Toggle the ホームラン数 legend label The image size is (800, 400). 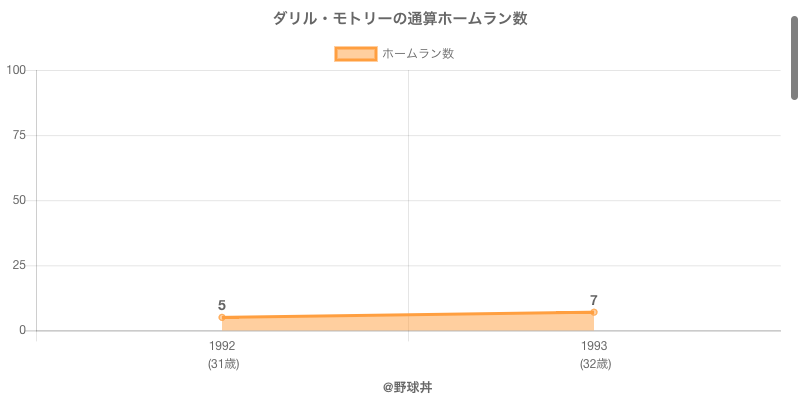click(418, 54)
